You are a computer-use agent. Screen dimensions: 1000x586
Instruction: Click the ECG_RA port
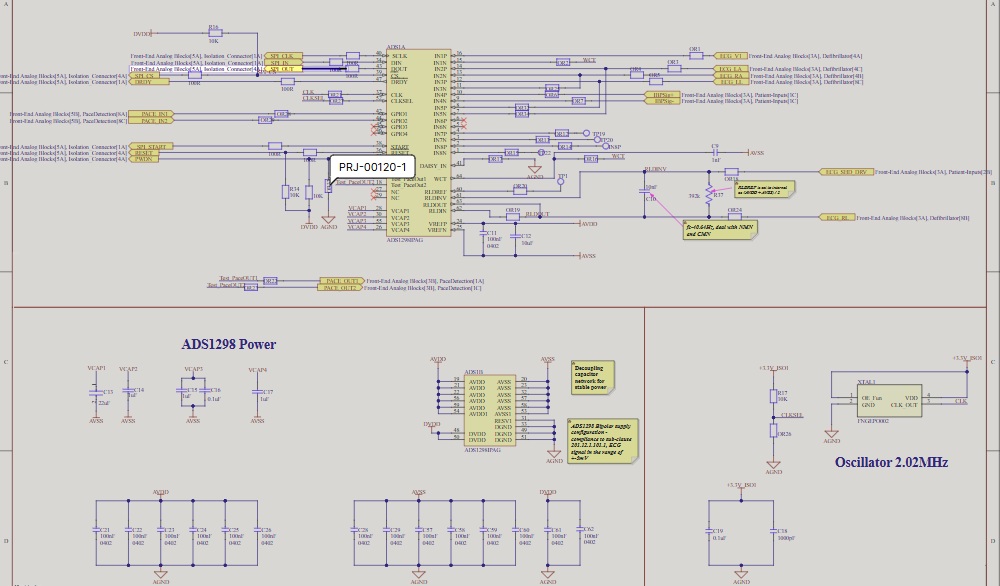[x=730, y=76]
